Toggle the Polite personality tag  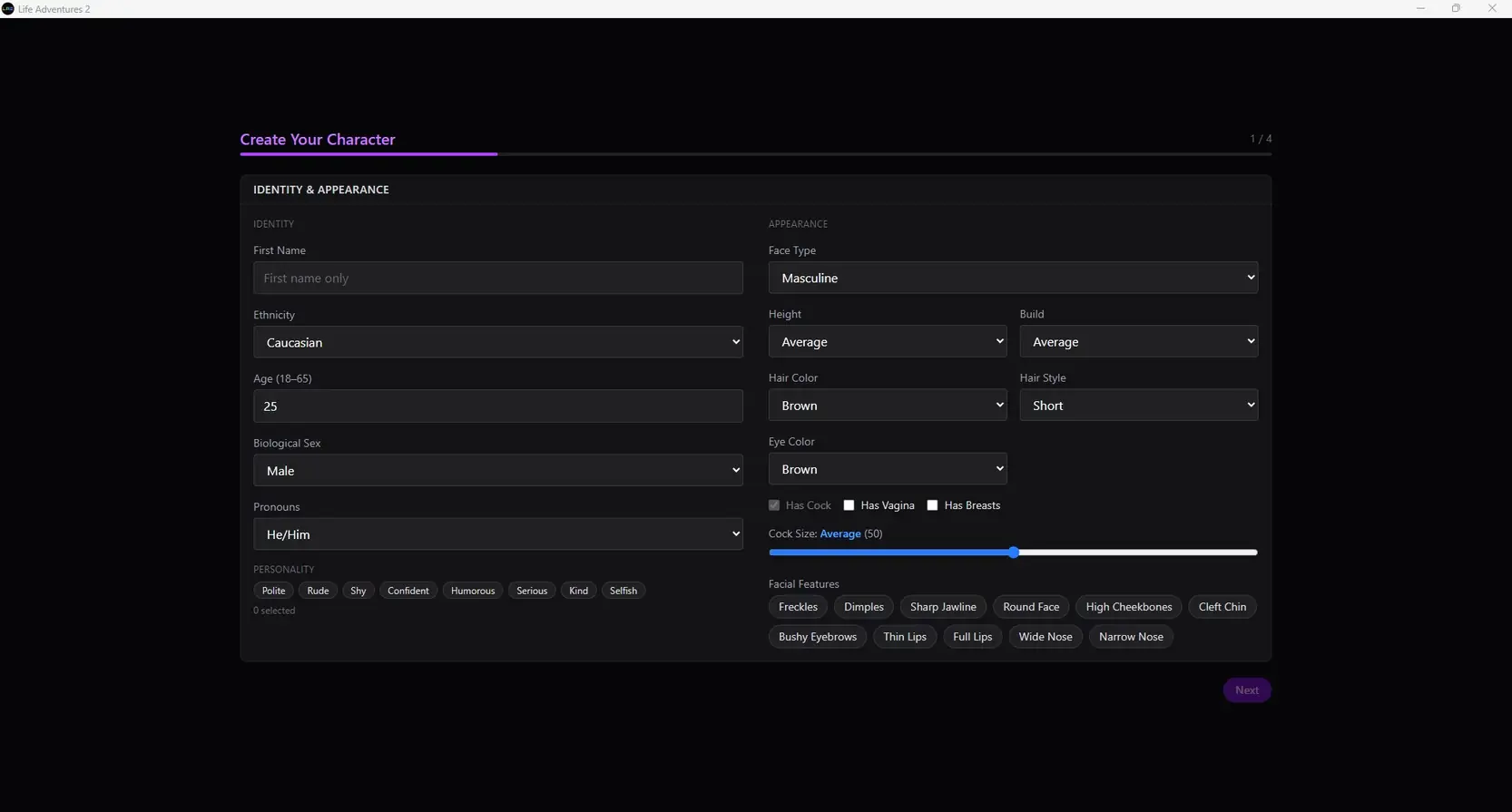click(x=273, y=591)
